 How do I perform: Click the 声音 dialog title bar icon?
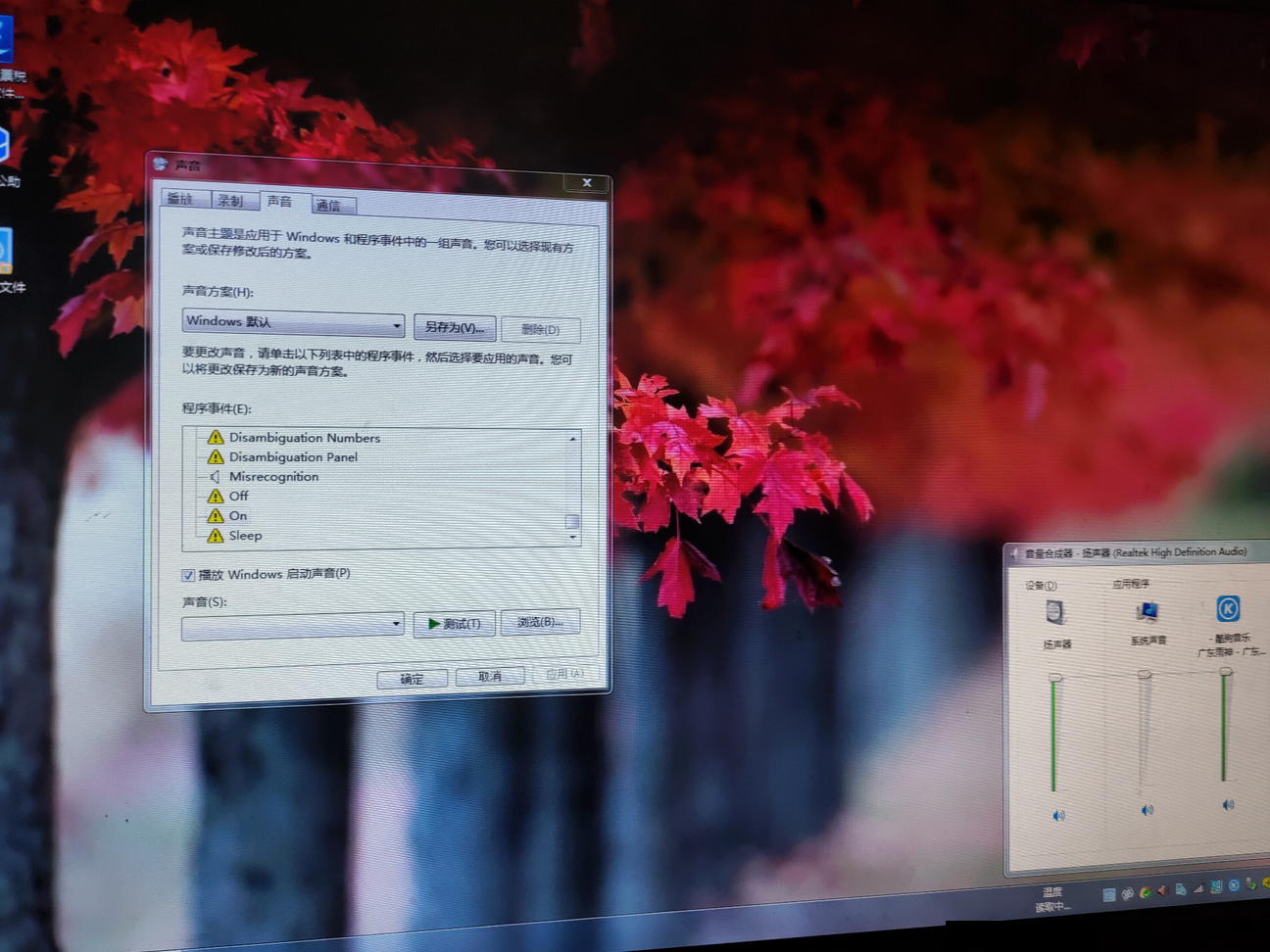[x=161, y=164]
